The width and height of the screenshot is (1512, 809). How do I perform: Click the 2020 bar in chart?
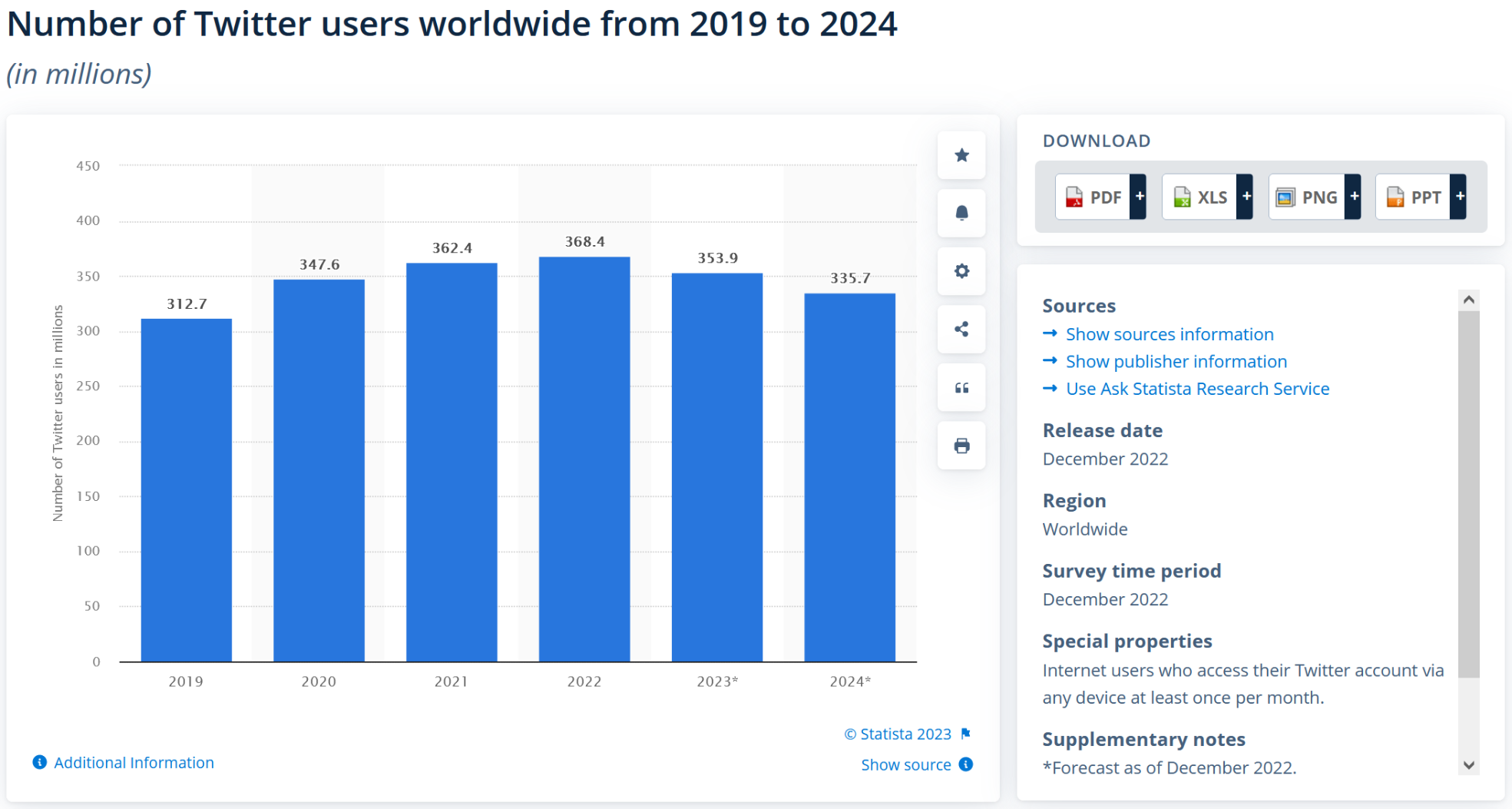tap(319, 470)
